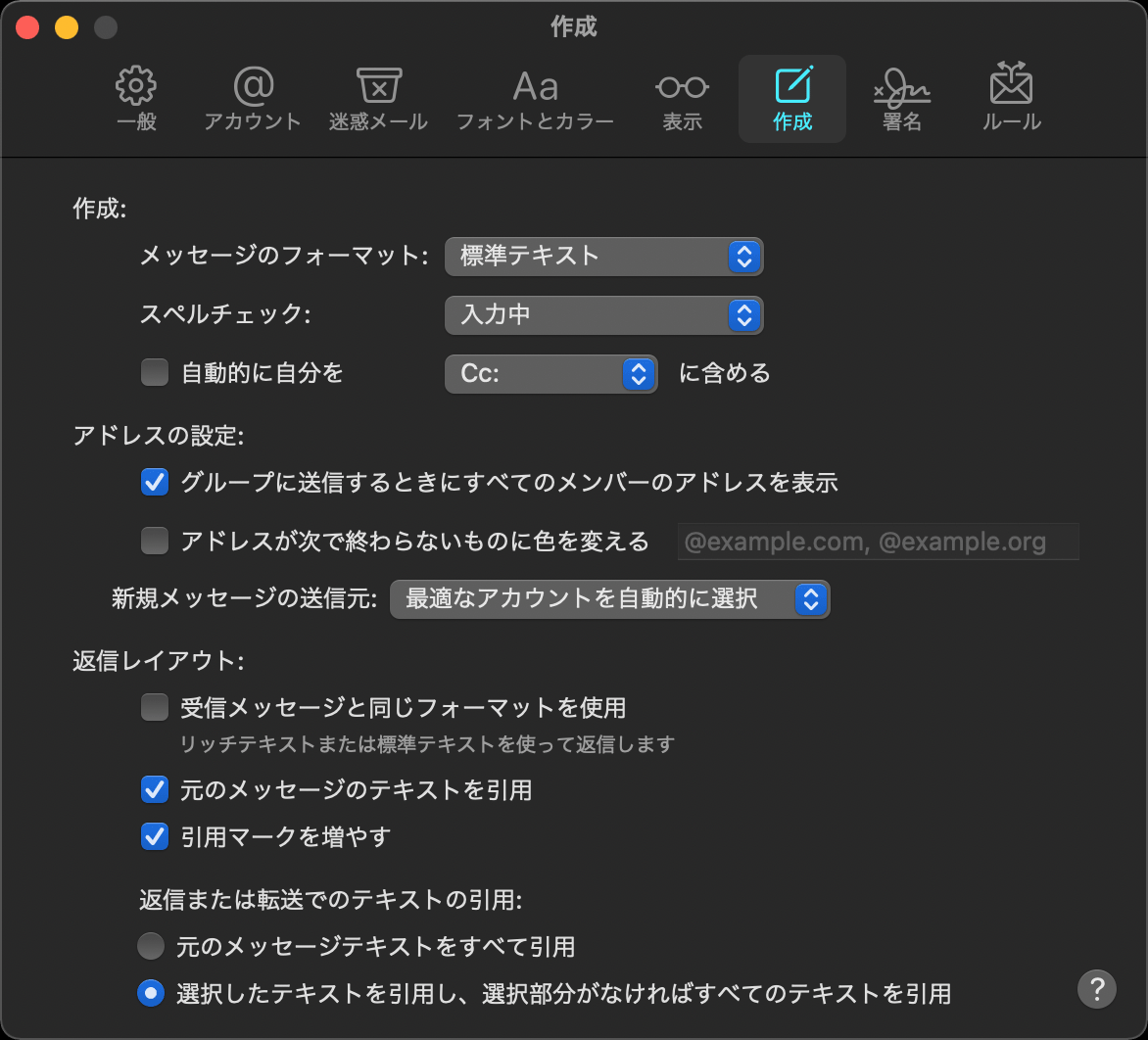Open the Cc: popup menu
Screen dimensions: 1148x1040
tap(550, 374)
